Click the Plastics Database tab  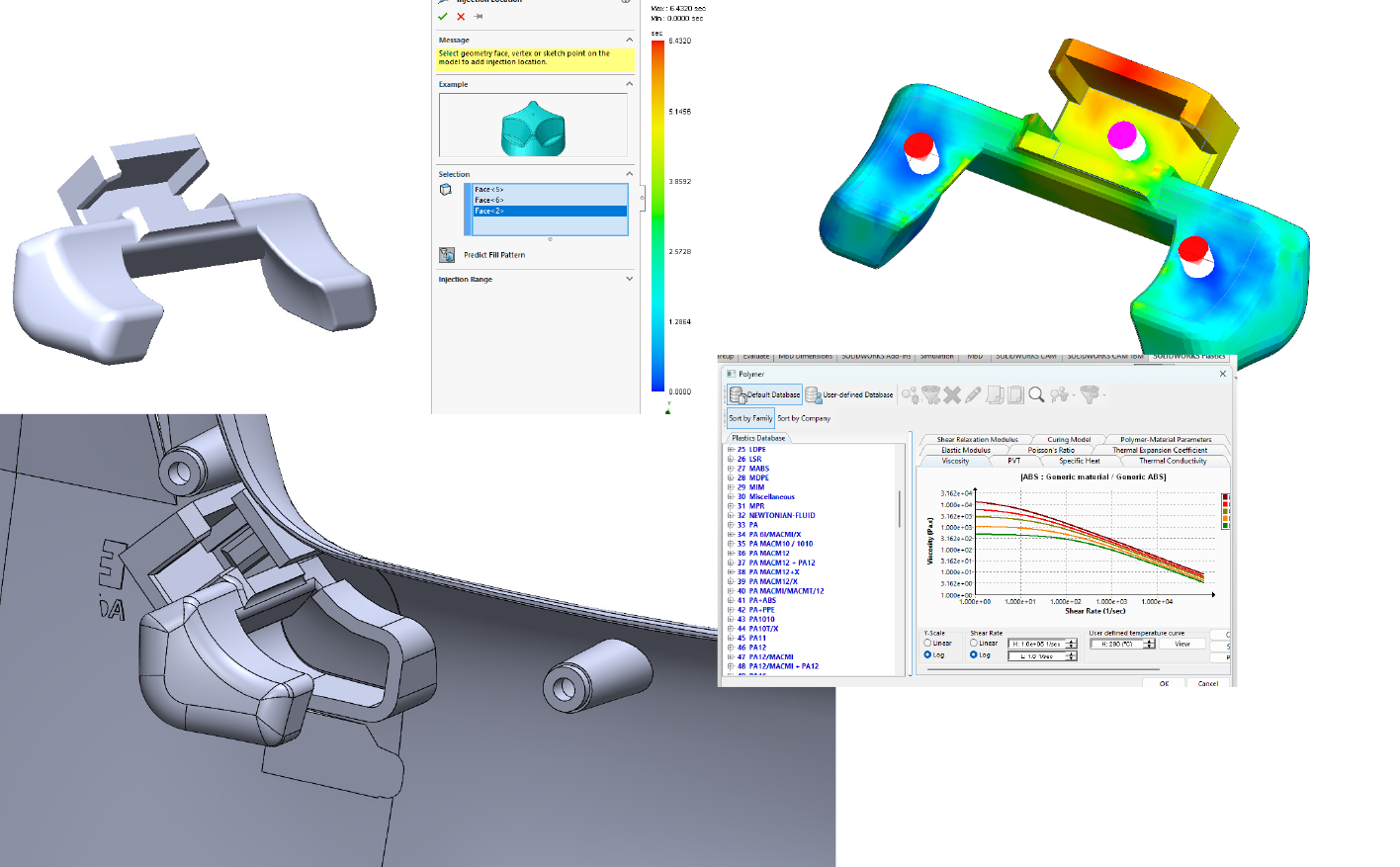tap(758, 438)
